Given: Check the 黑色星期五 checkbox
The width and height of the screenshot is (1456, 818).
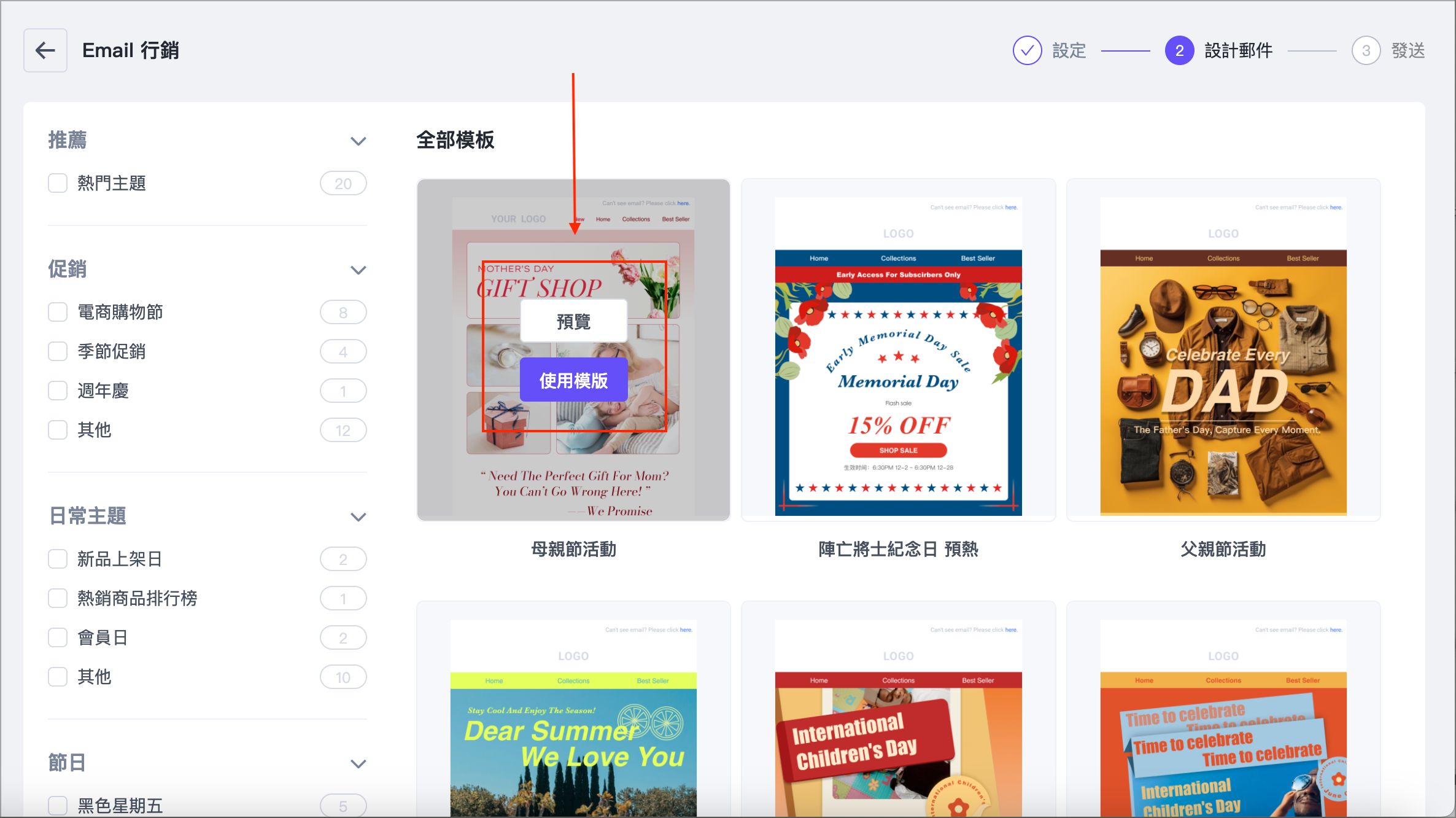Looking at the screenshot, I should (58, 806).
